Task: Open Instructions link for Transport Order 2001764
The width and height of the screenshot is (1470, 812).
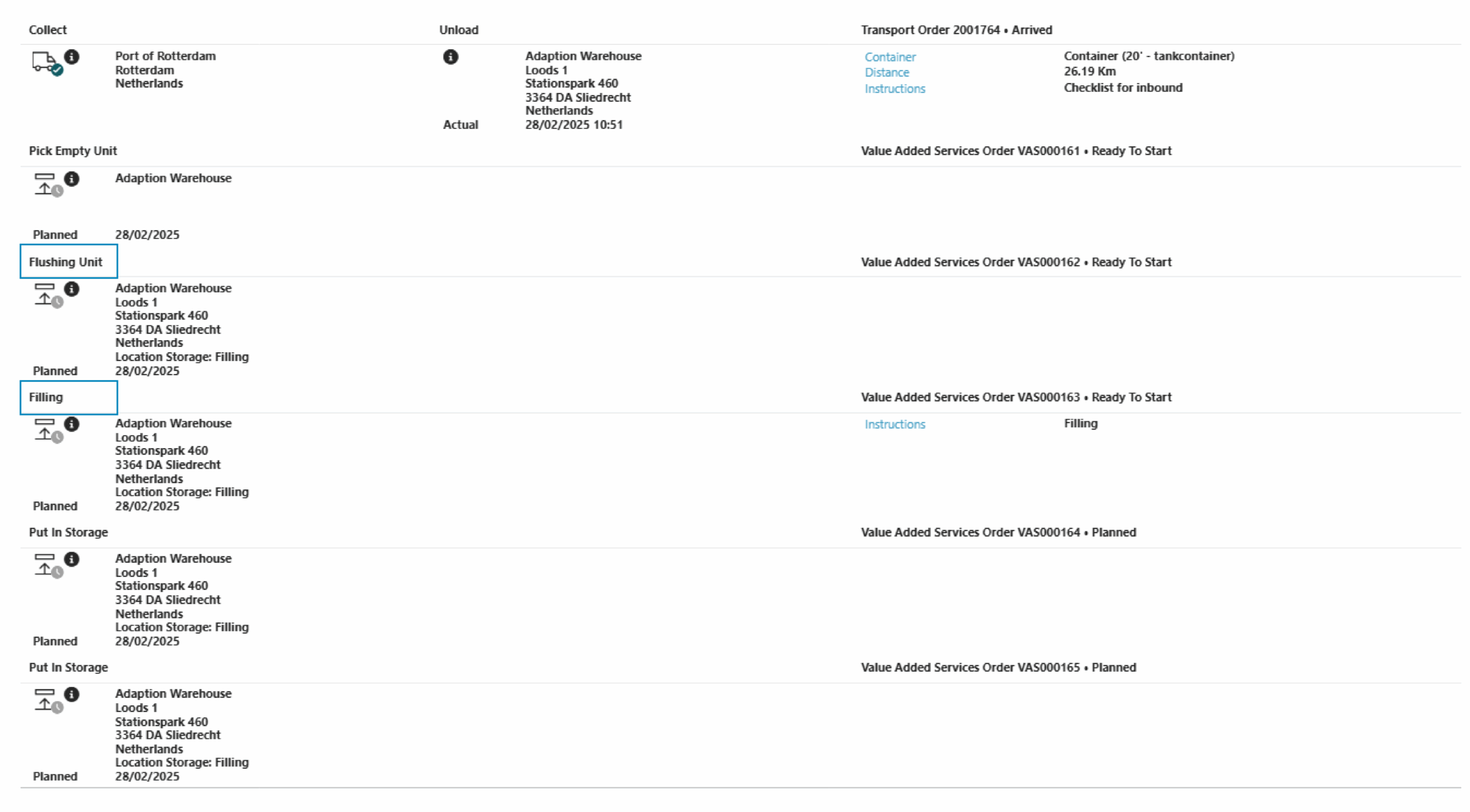Action: (x=895, y=89)
